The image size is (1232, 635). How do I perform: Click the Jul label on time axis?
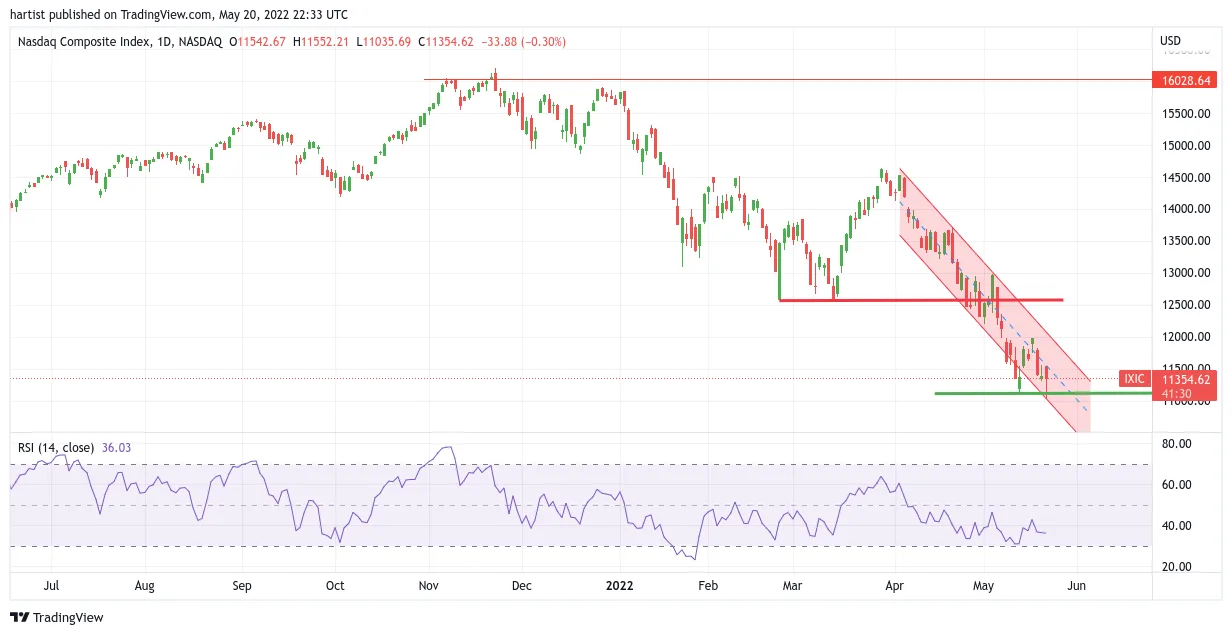[x=53, y=585]
